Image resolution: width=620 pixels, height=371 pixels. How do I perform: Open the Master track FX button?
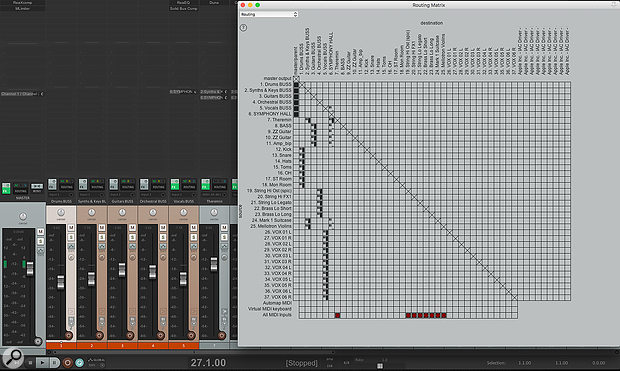coord(6,188)
